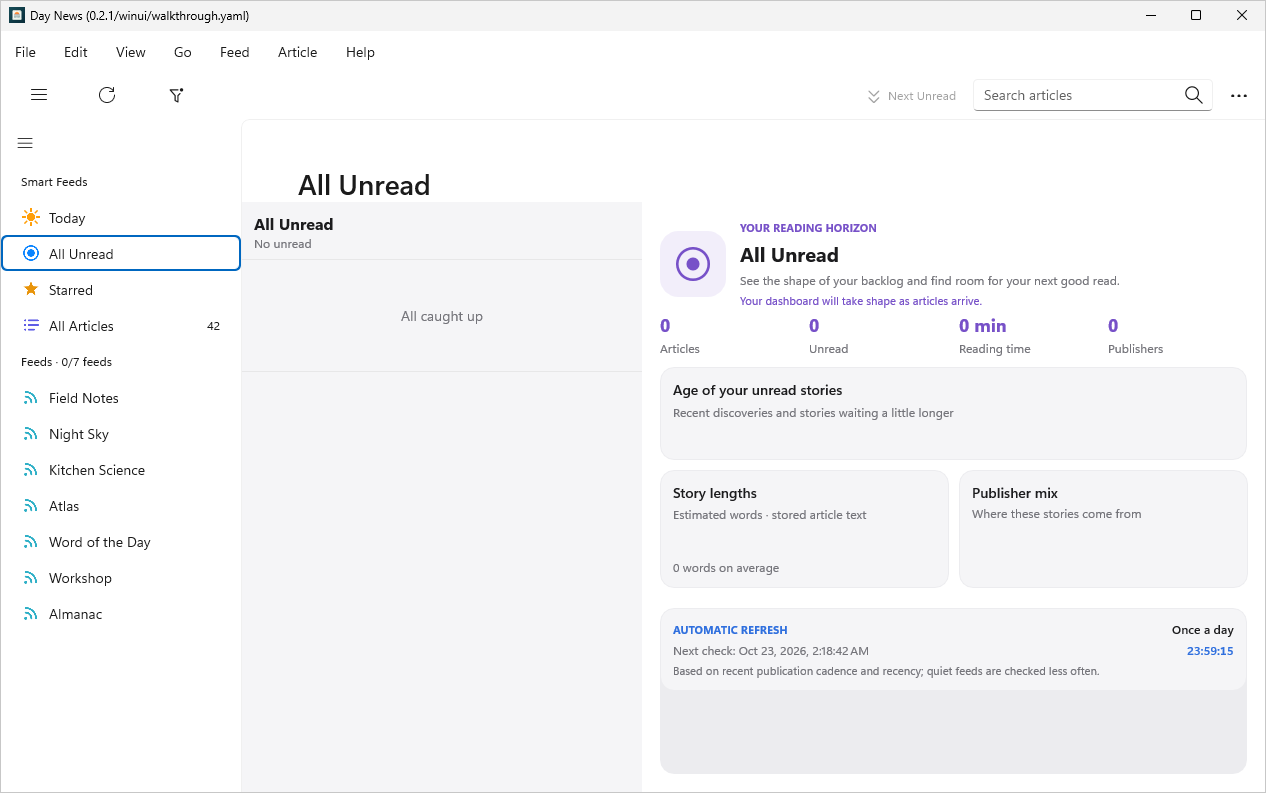Click the list icon beside All Articles
1266x793 pixels.
[x=31, y=325]
